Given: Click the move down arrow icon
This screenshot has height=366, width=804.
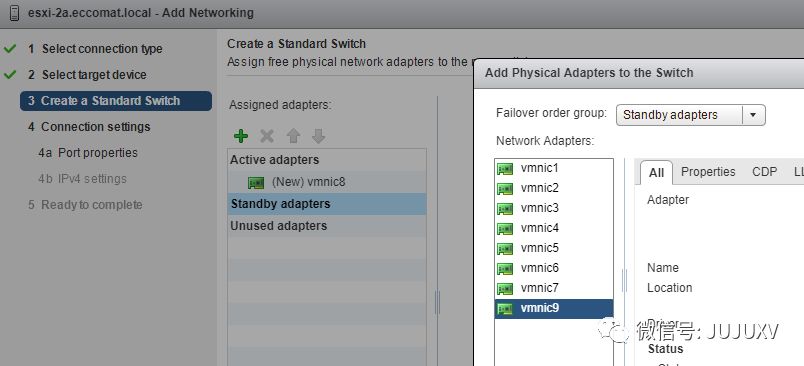Looking at the screenshot, I should (x=318, y=136).
